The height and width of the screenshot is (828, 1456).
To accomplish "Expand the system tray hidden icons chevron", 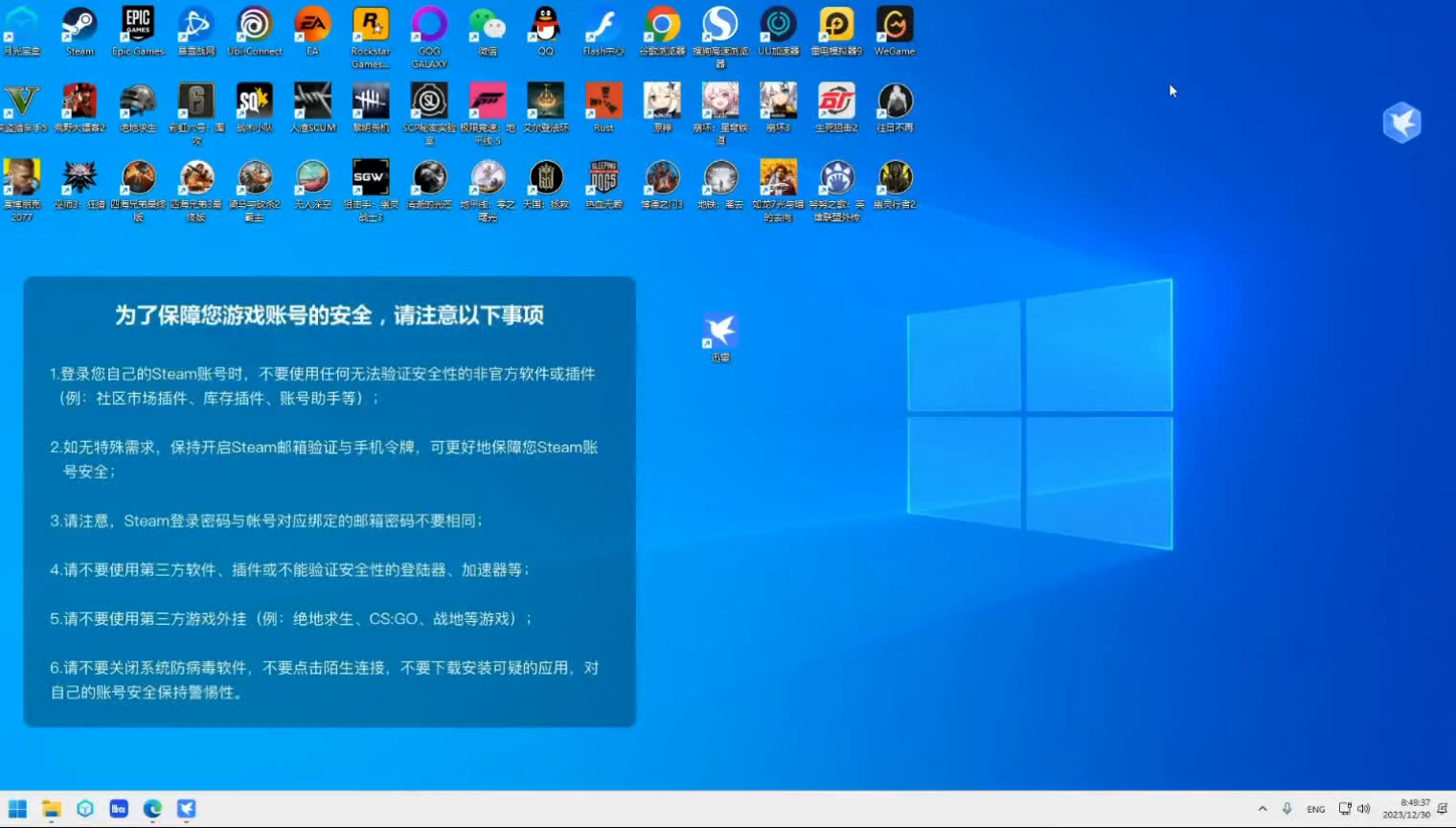I will [x=1263, y=809].
